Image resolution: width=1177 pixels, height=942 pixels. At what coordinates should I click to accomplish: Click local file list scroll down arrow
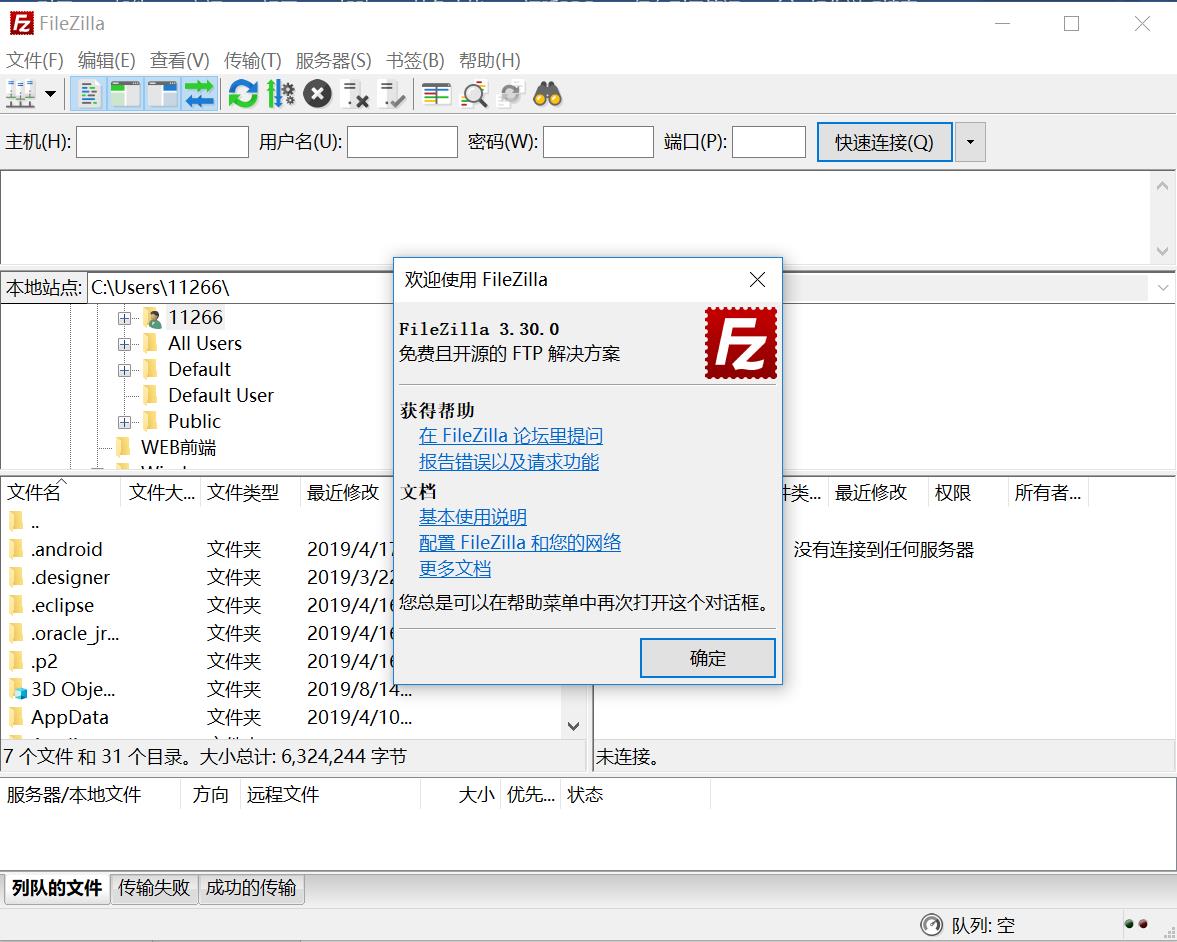573,726
